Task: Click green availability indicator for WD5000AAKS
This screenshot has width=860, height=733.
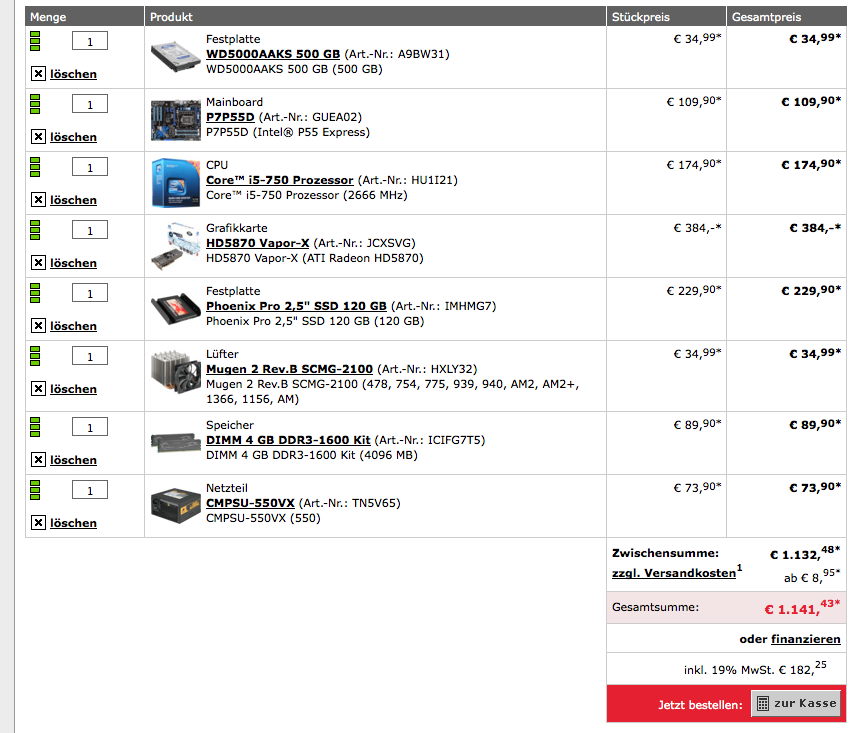Action: tap(35, 41)
